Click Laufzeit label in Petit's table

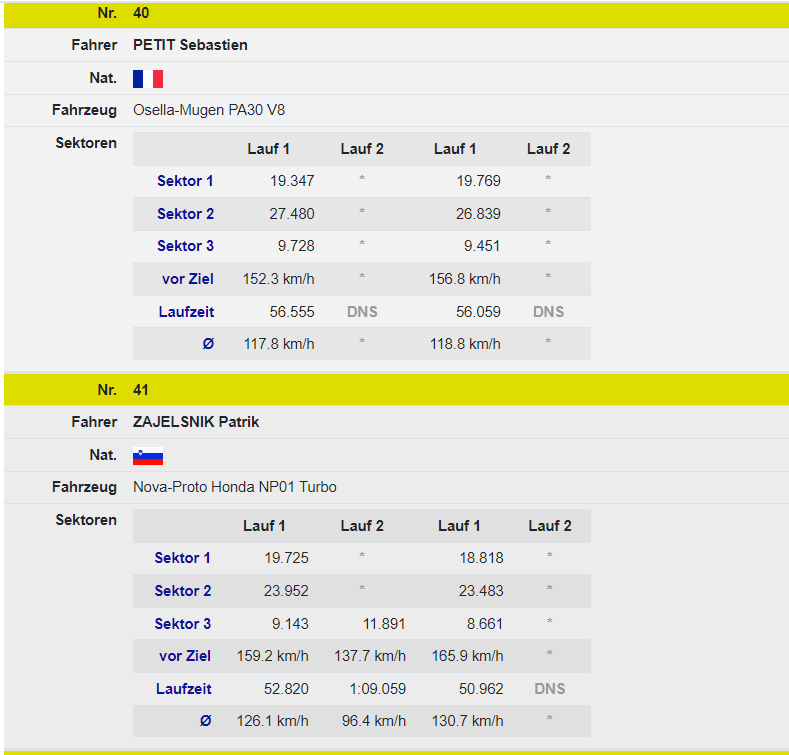[186, 312]
